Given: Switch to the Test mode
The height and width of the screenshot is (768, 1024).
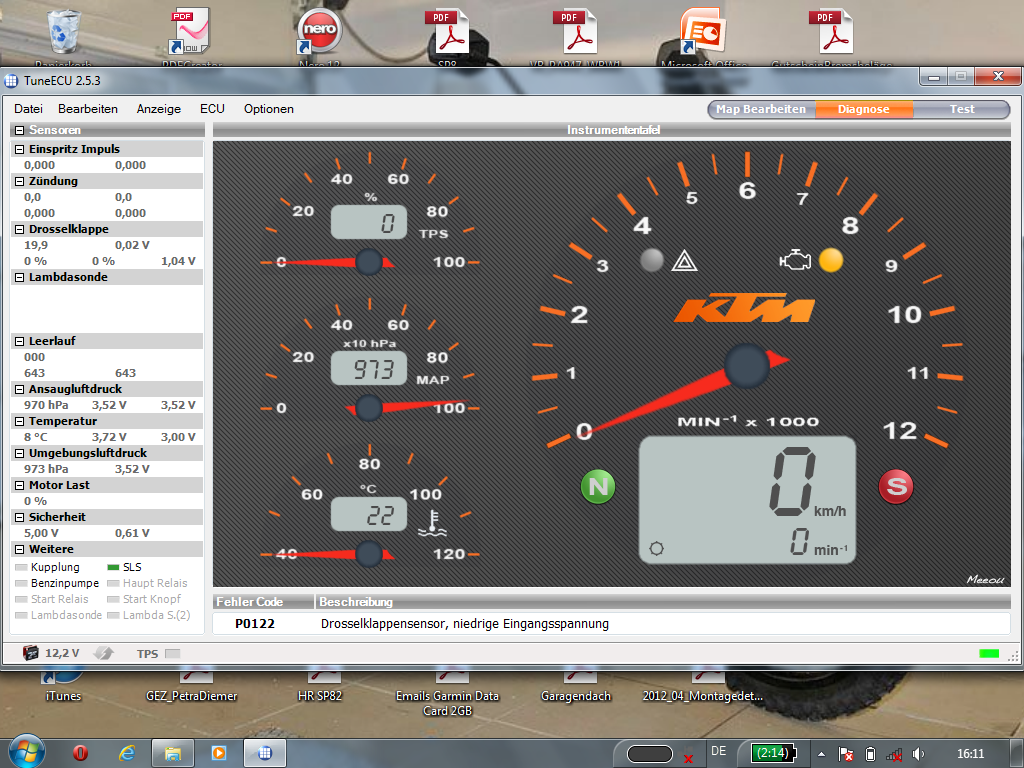Looking at the screenshot, I should (x=962, y=109).
